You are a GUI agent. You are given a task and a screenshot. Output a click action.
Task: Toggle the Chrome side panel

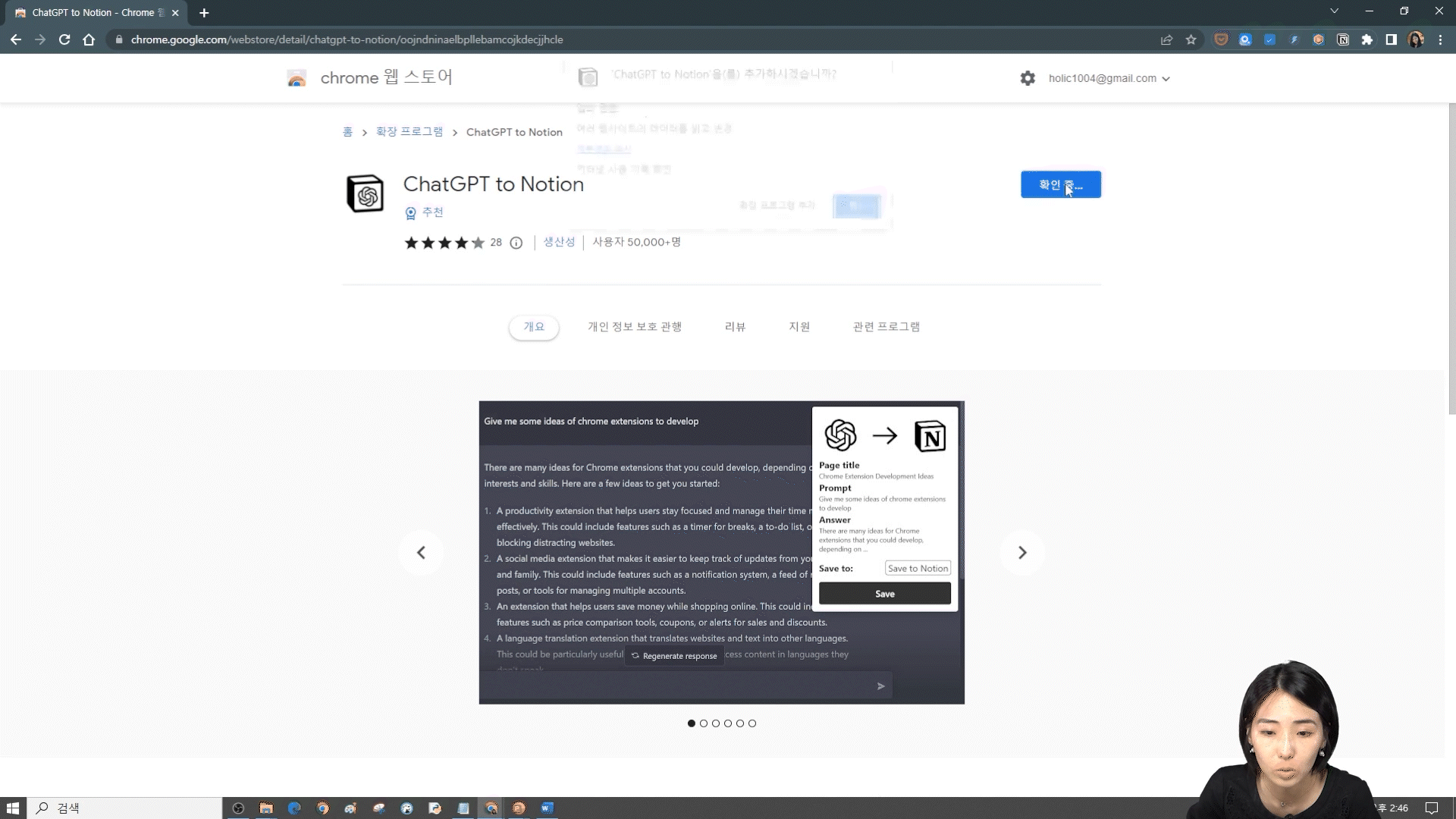(x=1391, y=39)
